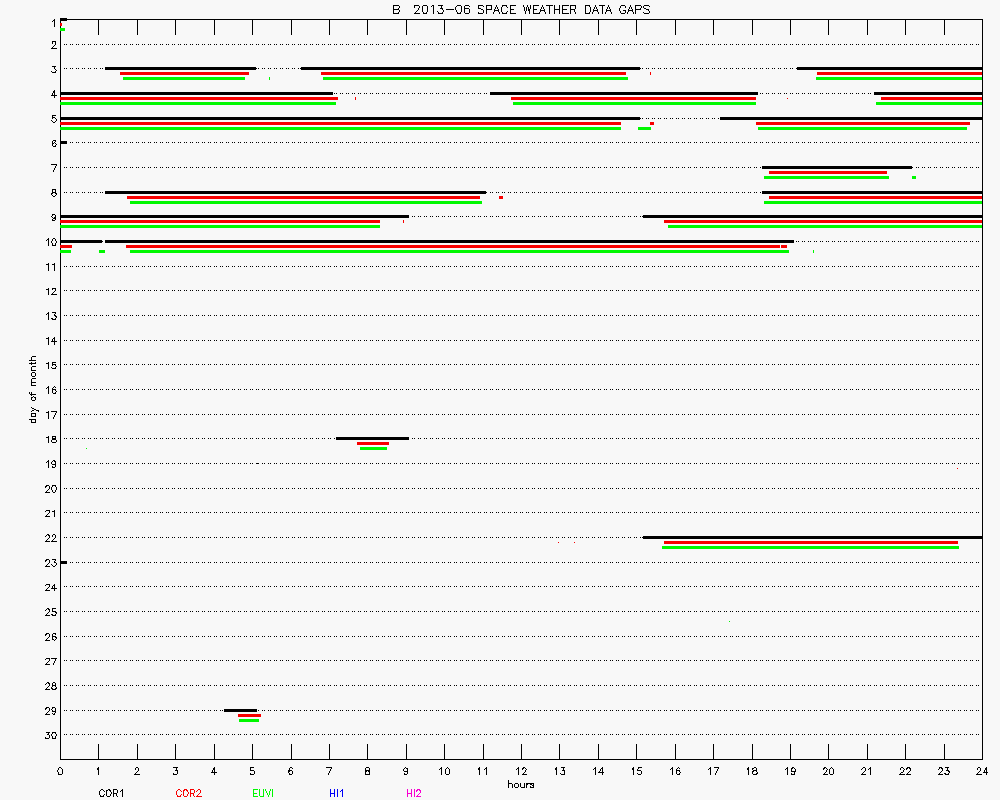Click the red COR2 legend label
The width and height of the screenshot is (1000, 800).
(x=188, y=793)
